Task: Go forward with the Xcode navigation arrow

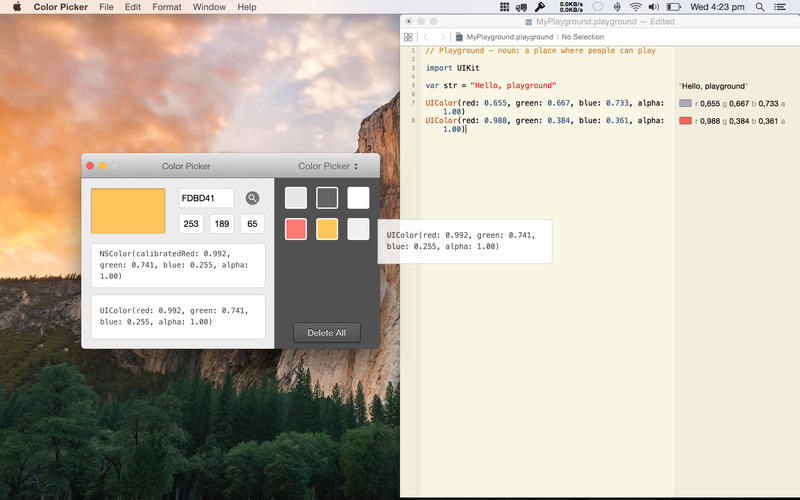Action: 443,36
